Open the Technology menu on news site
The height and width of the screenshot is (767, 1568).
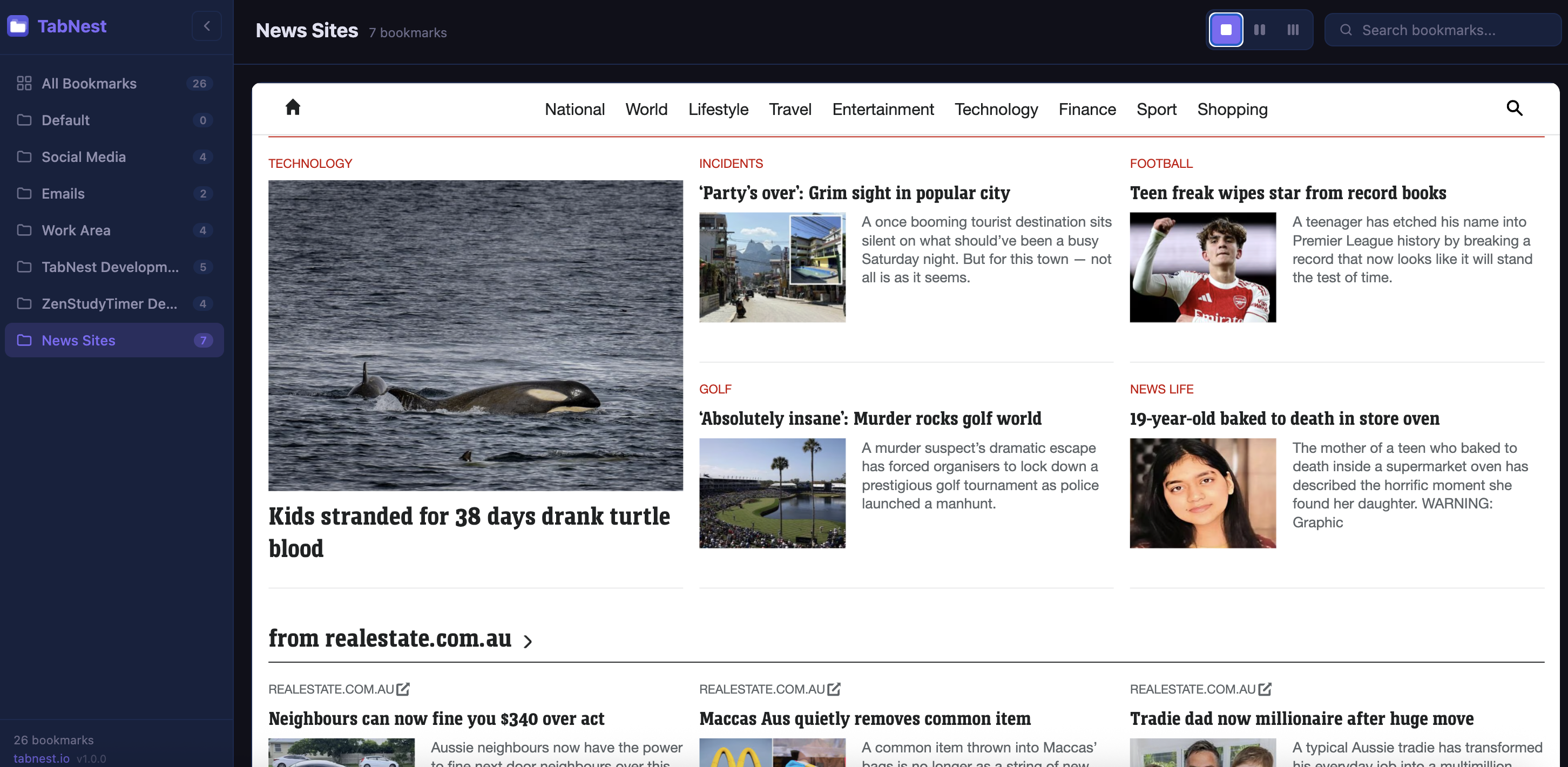[x=996, y=110]
